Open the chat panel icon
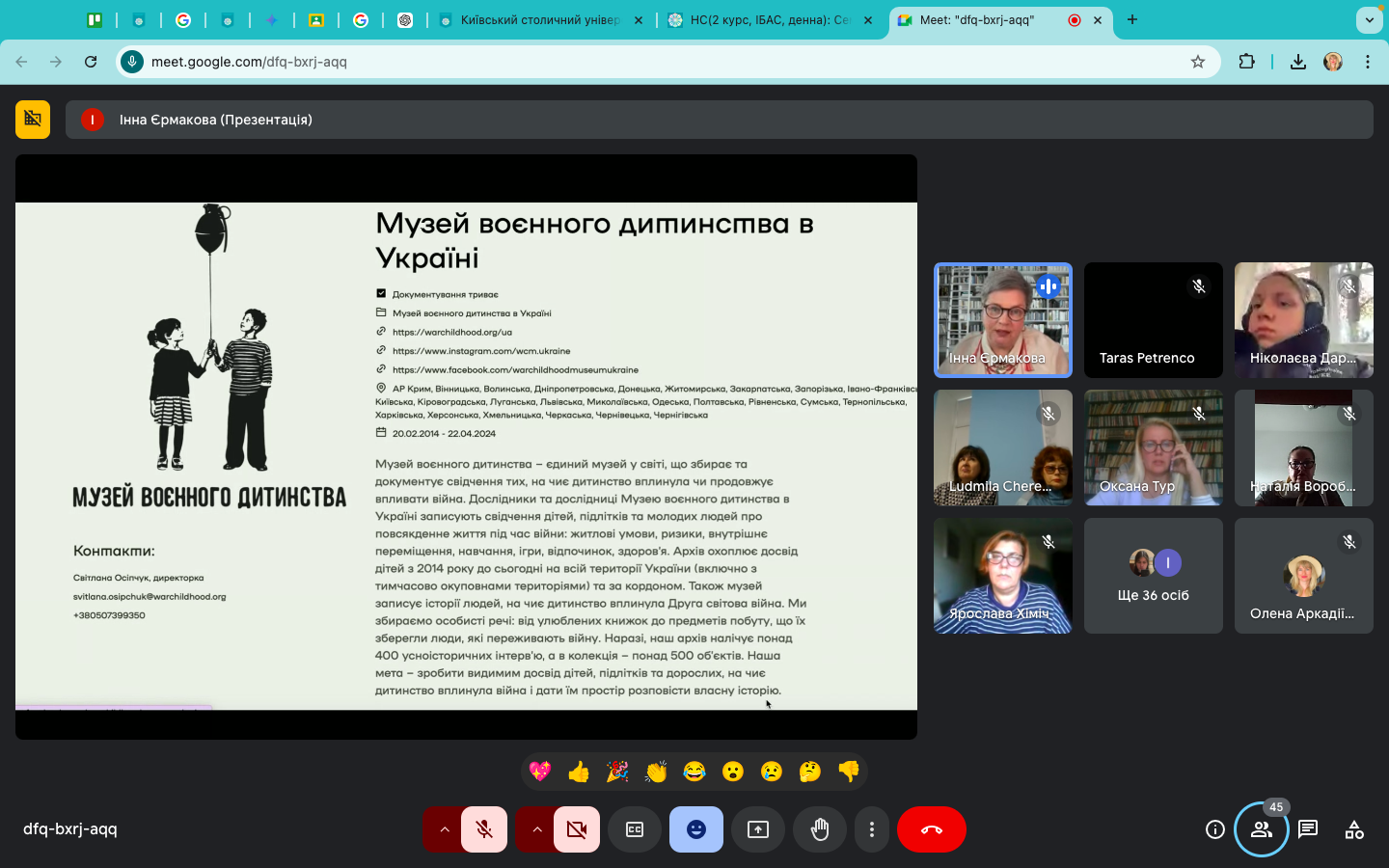 click(1308, 829)
